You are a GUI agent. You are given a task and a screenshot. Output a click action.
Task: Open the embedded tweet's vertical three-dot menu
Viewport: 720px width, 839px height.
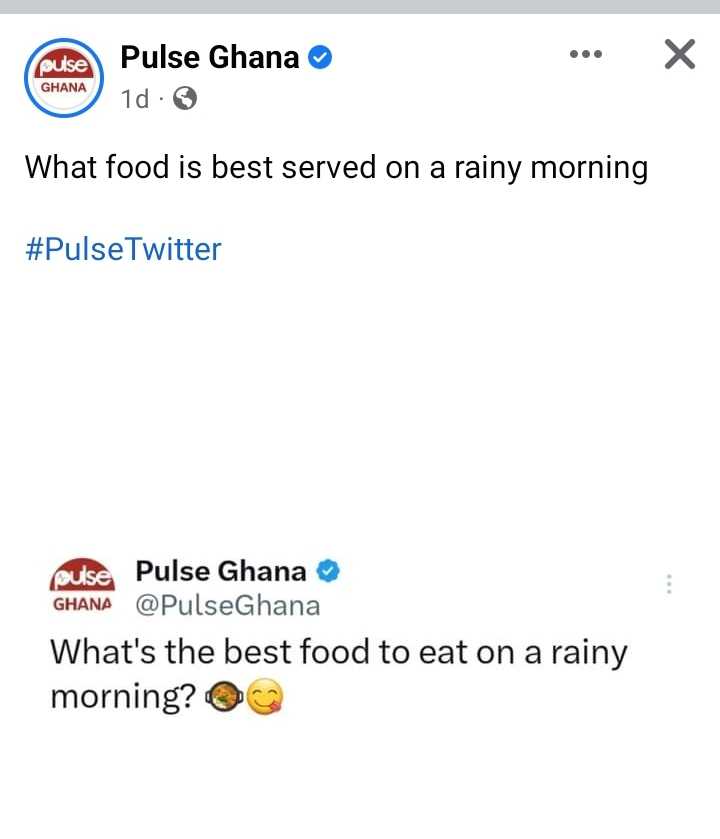(669, 585)
